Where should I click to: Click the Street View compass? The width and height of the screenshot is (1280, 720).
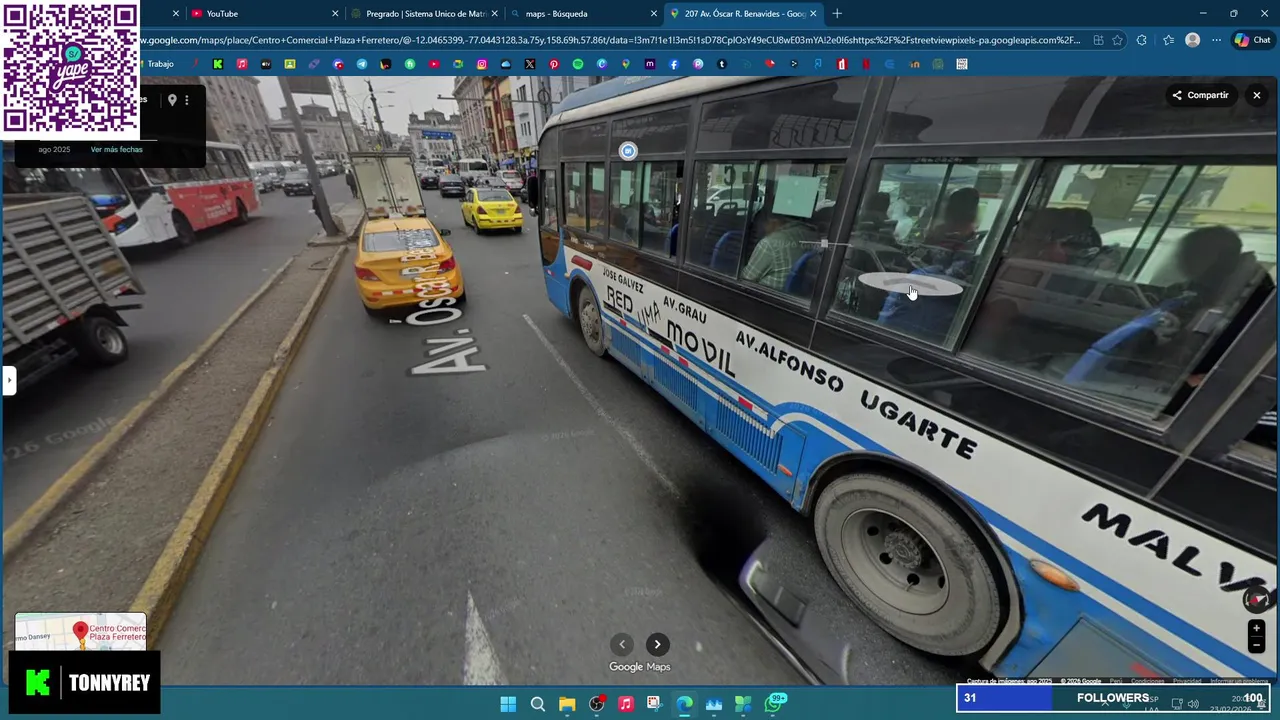[1257, 600]
